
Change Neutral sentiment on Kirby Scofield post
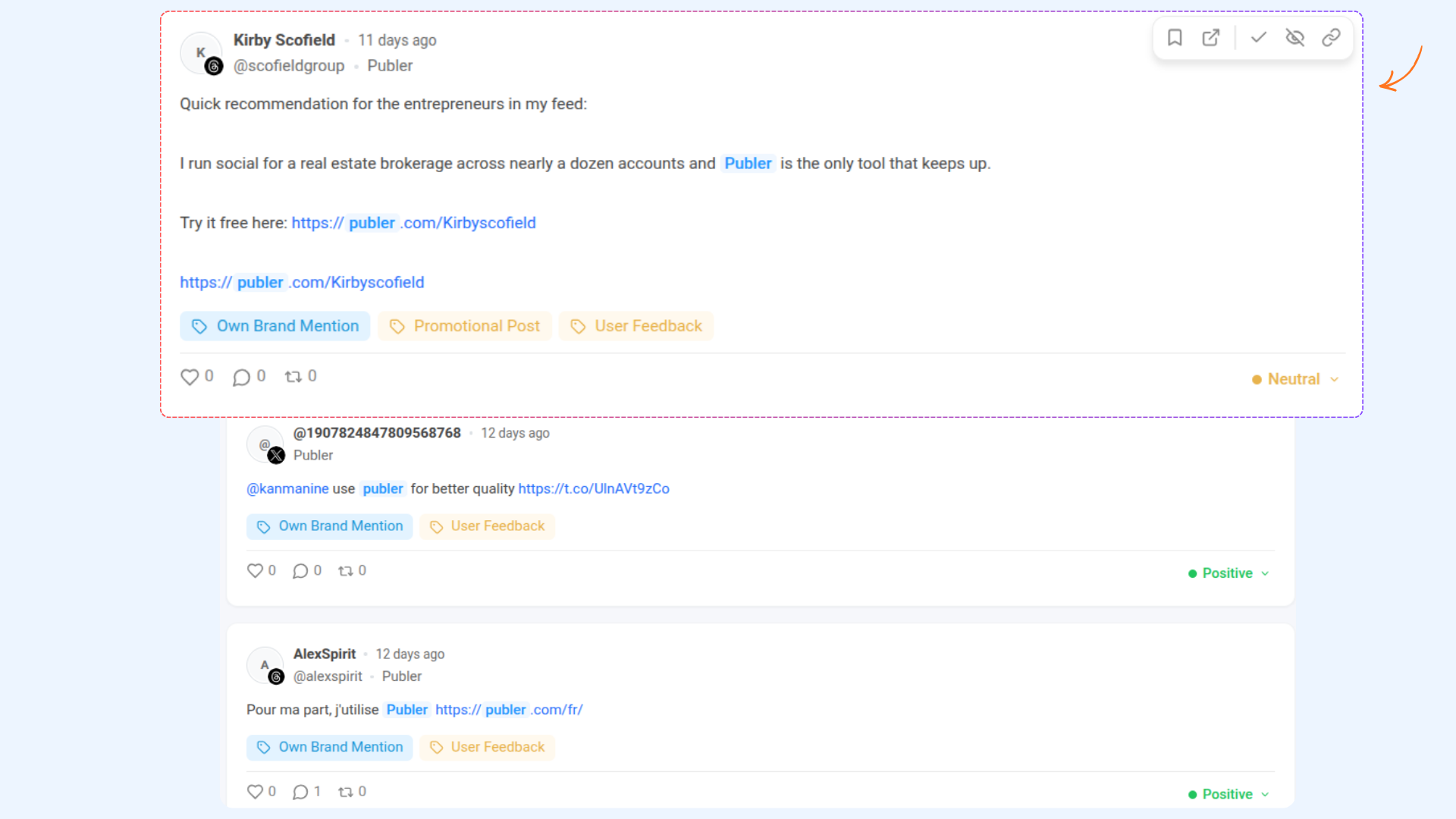pyautogui.click(x=1295, y=379)
